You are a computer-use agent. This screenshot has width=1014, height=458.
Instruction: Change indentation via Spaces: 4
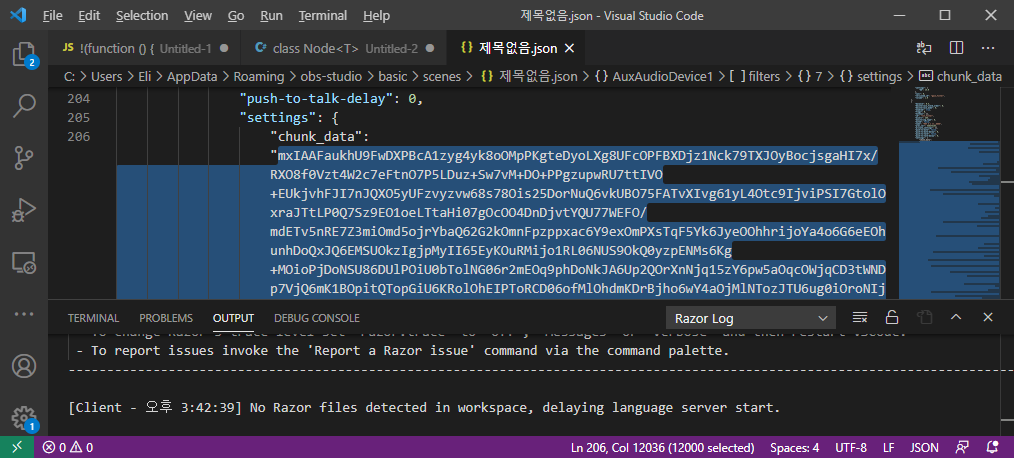794,447
